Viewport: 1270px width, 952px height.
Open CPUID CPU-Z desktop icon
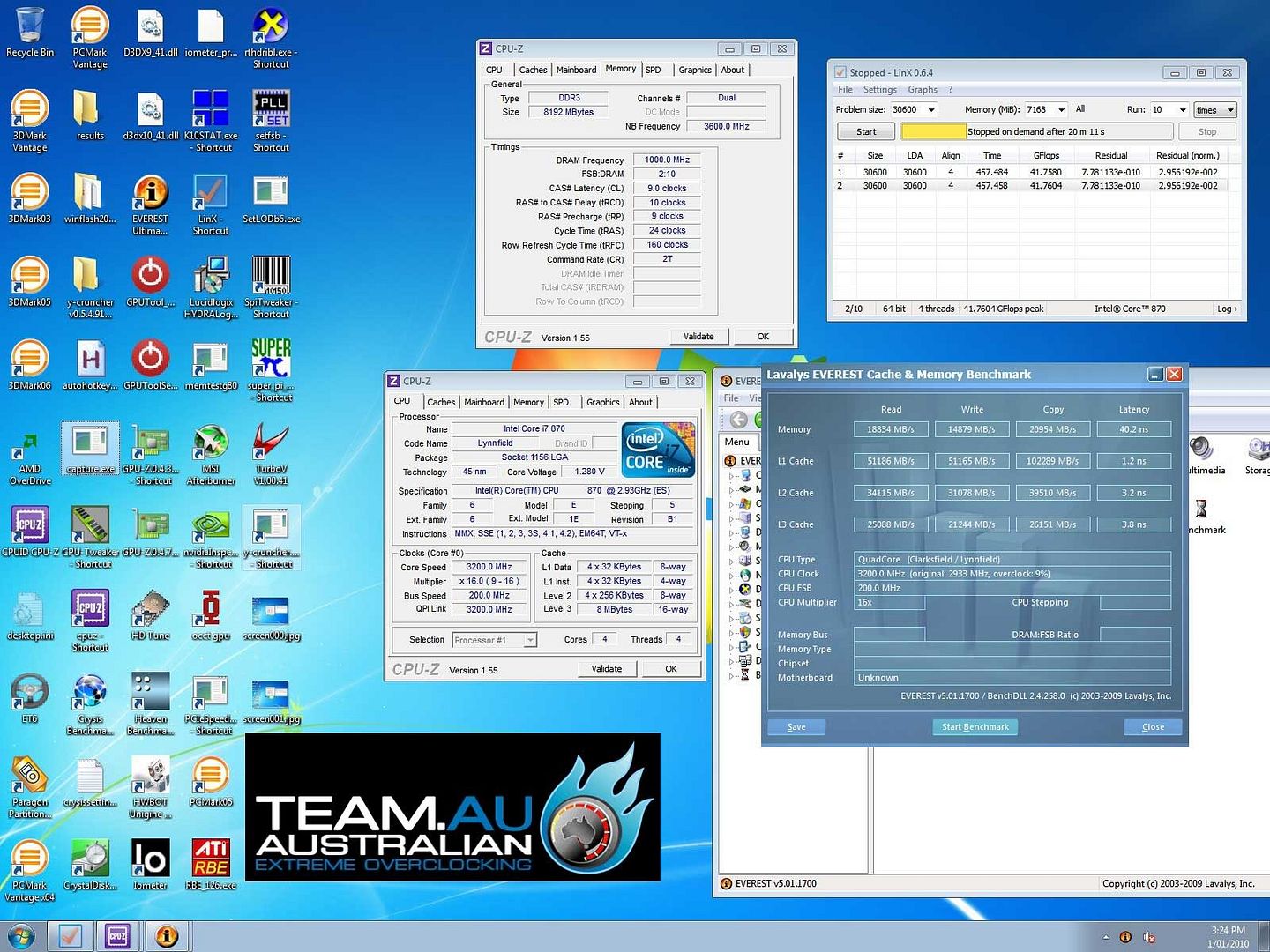(x=29, y=532)
